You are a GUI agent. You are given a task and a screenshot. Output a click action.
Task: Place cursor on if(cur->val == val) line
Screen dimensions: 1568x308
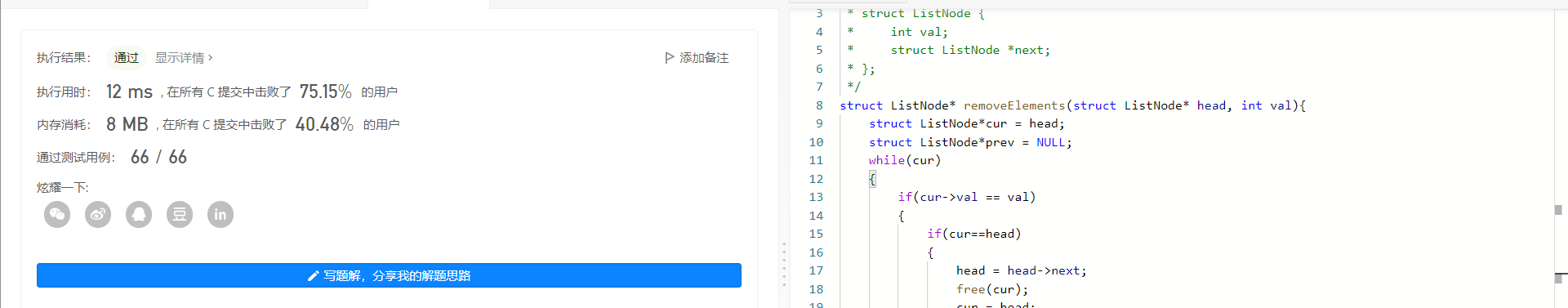[x=967, y=197]
